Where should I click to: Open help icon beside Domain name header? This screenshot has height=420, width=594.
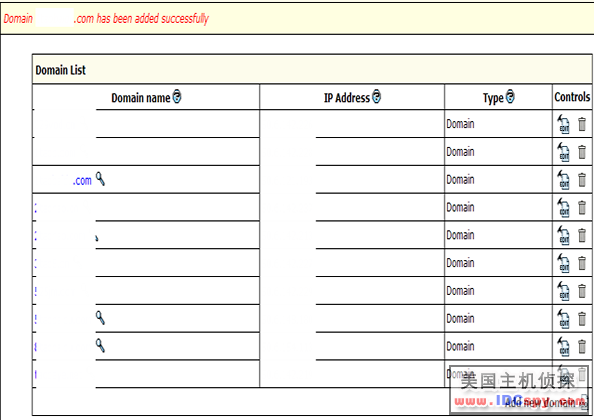tap(177, 97)
